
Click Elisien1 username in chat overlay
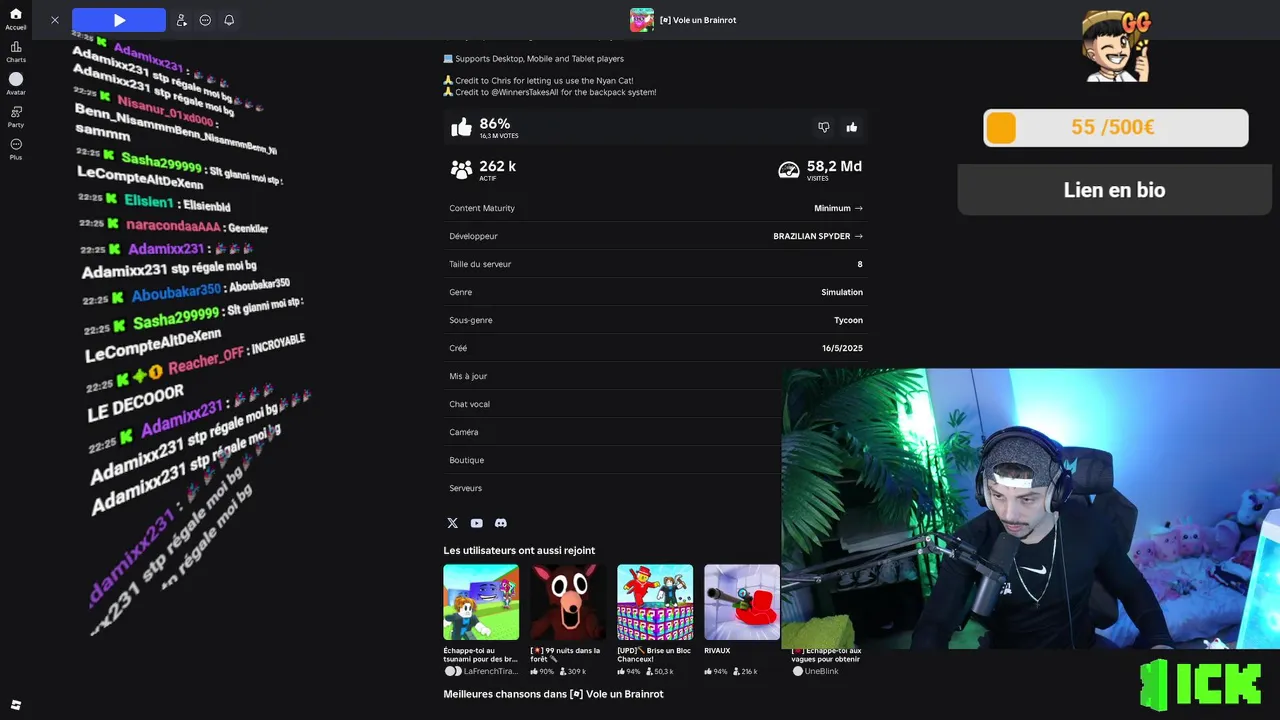click(149, 202)
